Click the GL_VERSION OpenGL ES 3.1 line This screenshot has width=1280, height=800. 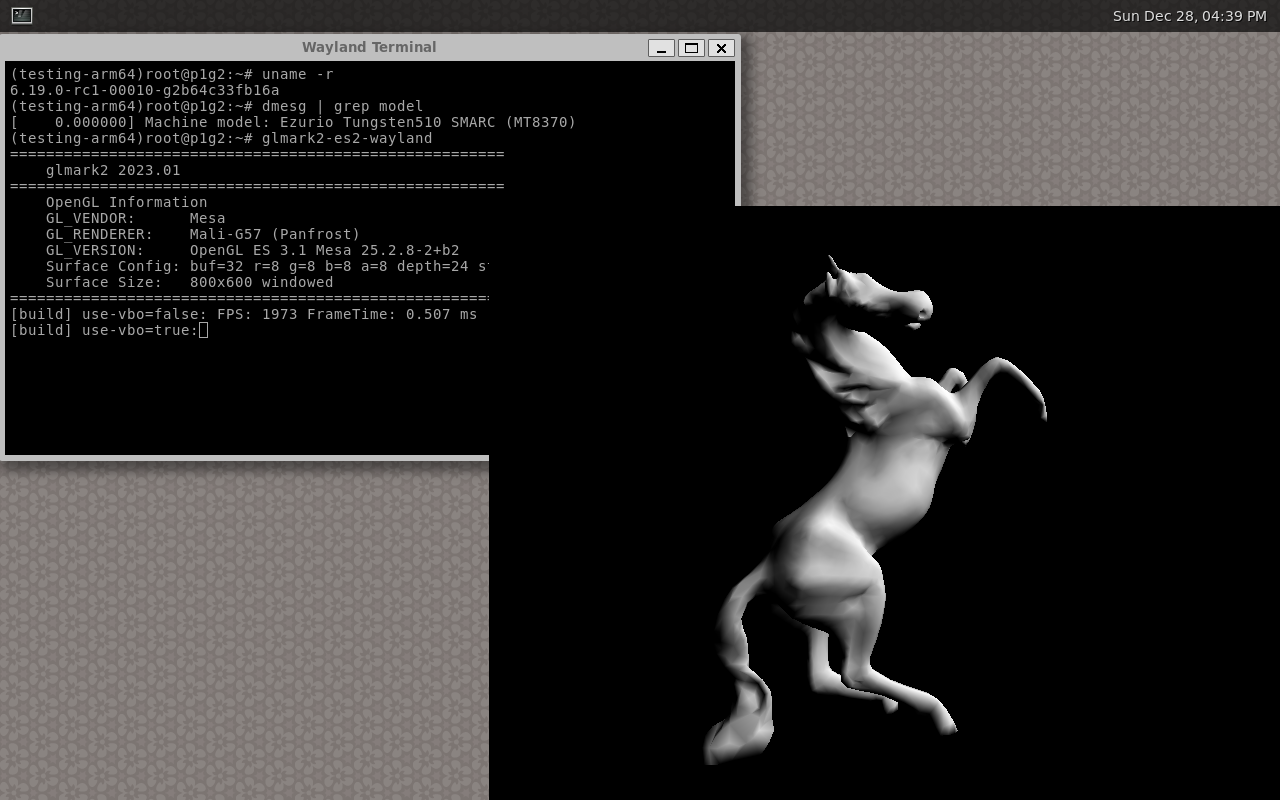tap(252, 250)
